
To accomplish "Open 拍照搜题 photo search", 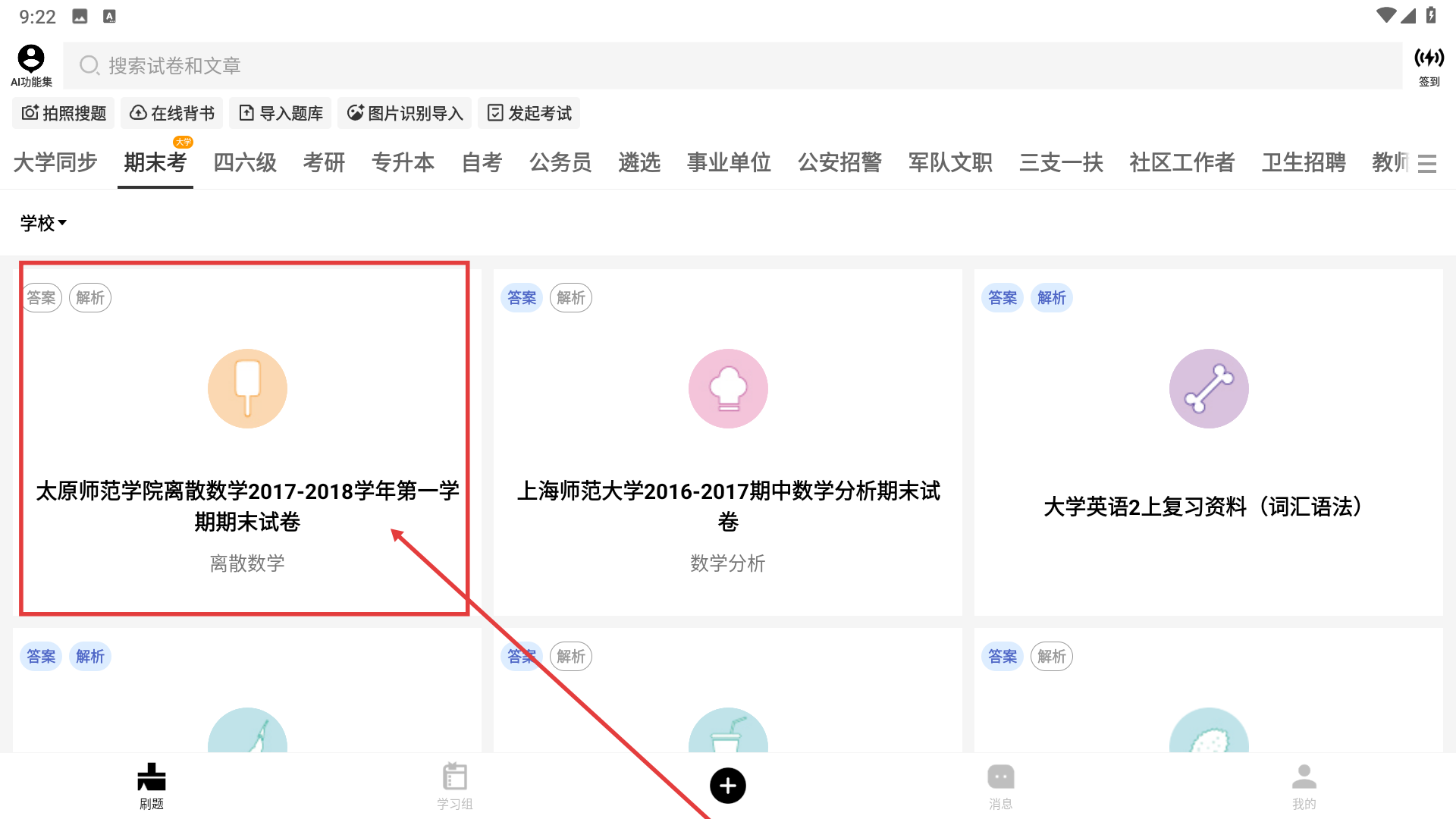I will [64, 113].
